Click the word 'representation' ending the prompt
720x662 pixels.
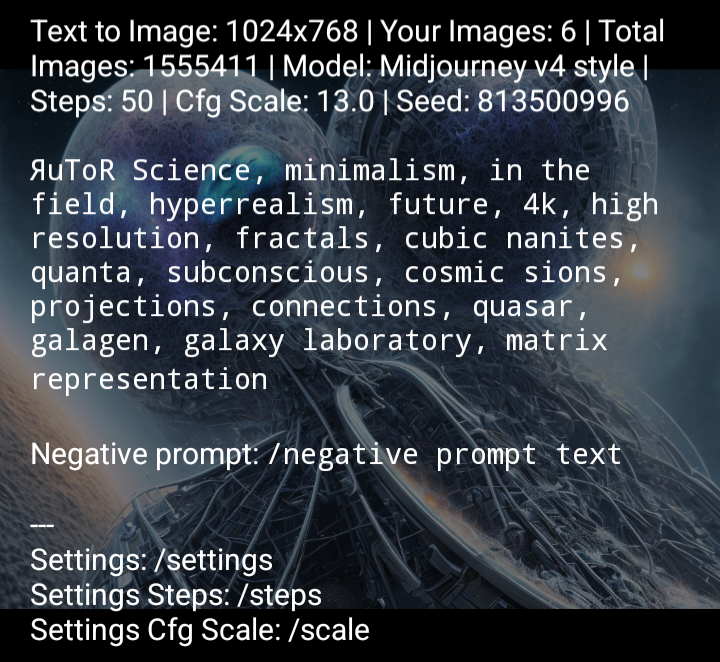[x=149, y=379]
